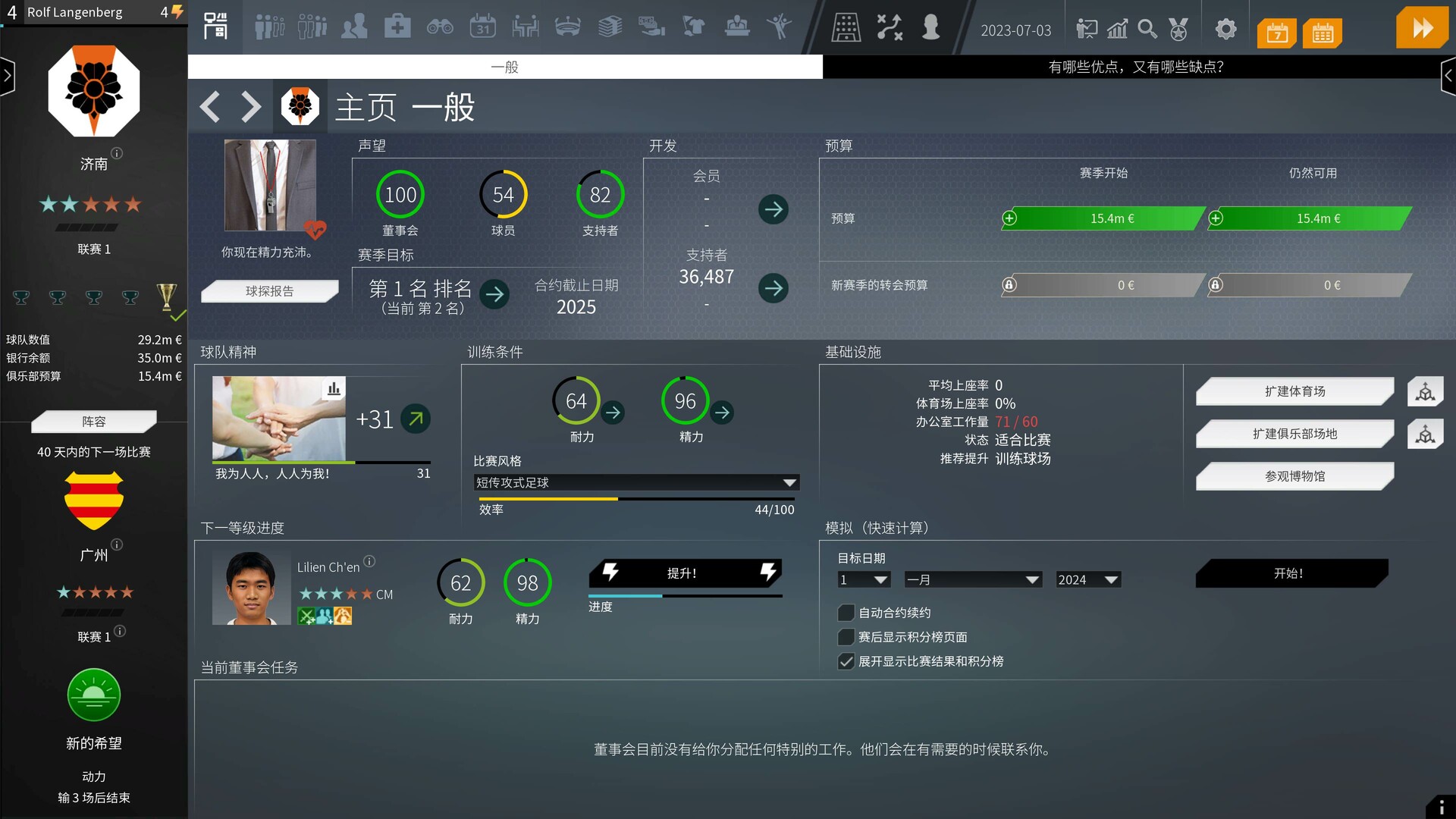Viewport: 1456px width, 819px height.
Task: Click the 球探报告 button
Action: coord(269,291)
